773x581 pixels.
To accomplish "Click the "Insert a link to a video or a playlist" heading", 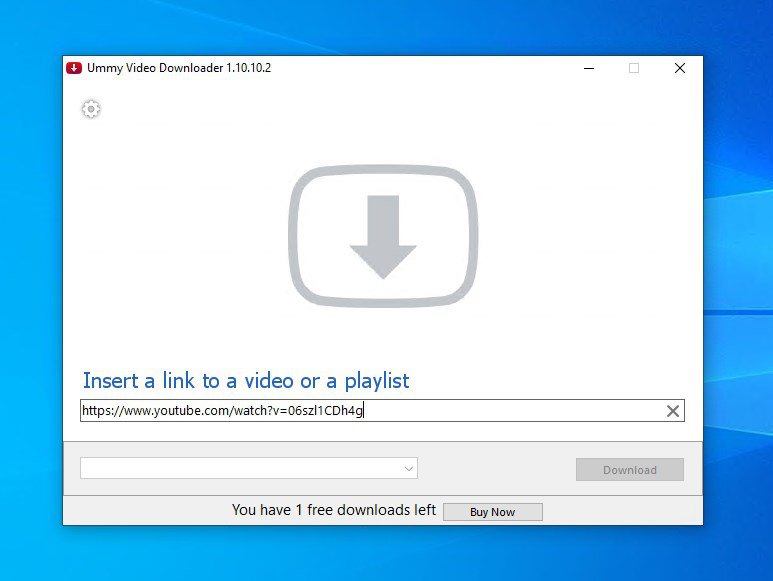I will pos(246,381).
